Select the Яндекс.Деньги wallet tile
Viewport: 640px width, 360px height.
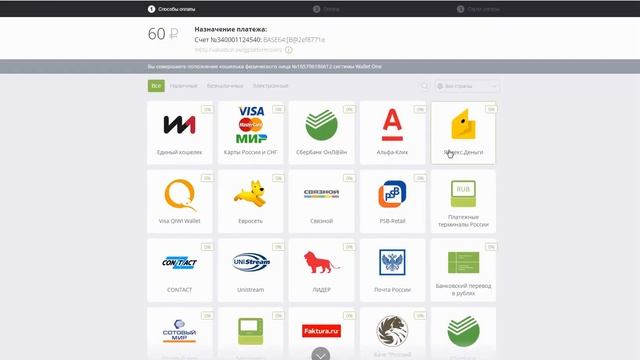[463, 133]
